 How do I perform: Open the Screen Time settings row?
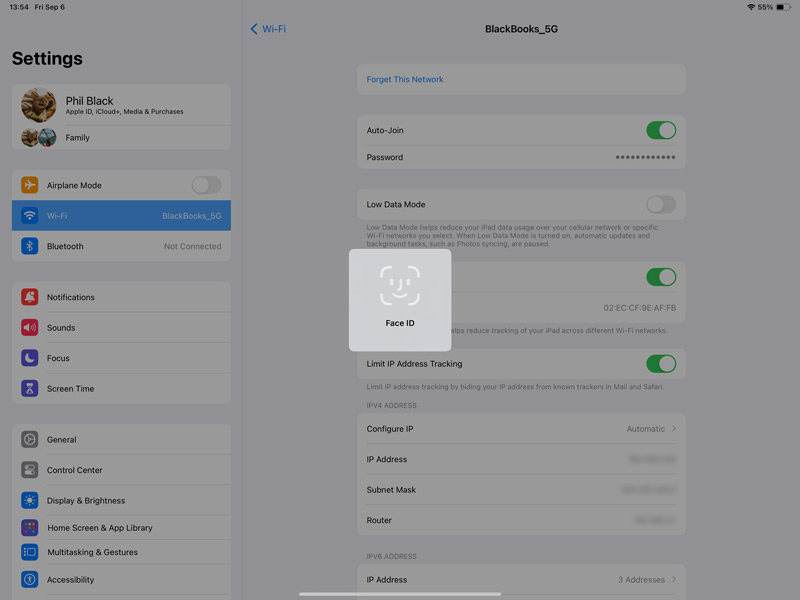121,389
